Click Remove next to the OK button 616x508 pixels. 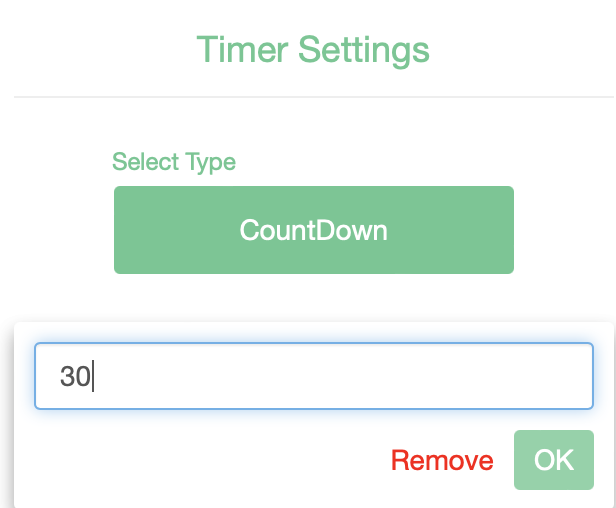441,460
